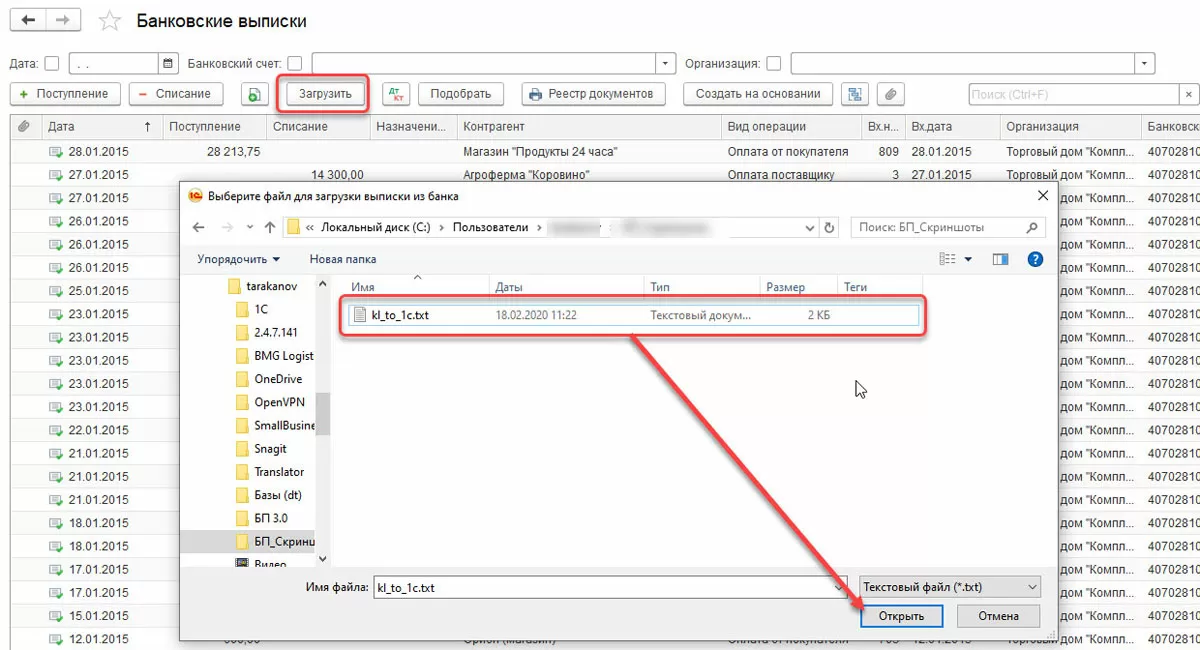This screenshot has width=1200, height=650.
Task: Select the kl_to_1c.txt file icon
Action: pos(360,314)
